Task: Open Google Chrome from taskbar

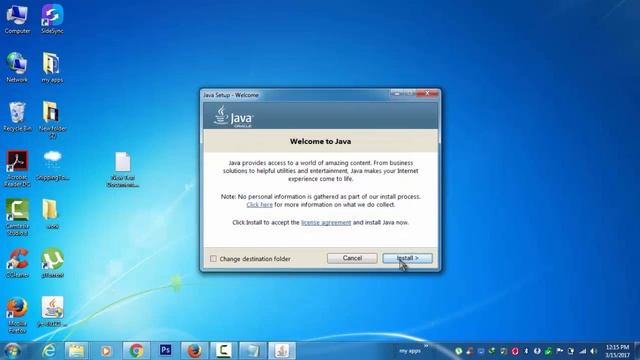Action: [136, 351]
